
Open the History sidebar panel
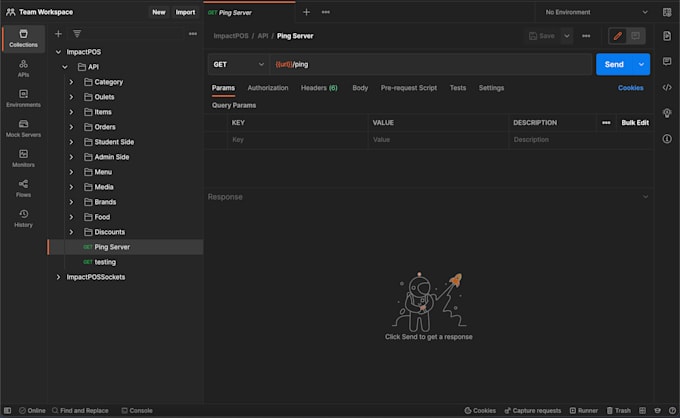click(x=23, y=218)
